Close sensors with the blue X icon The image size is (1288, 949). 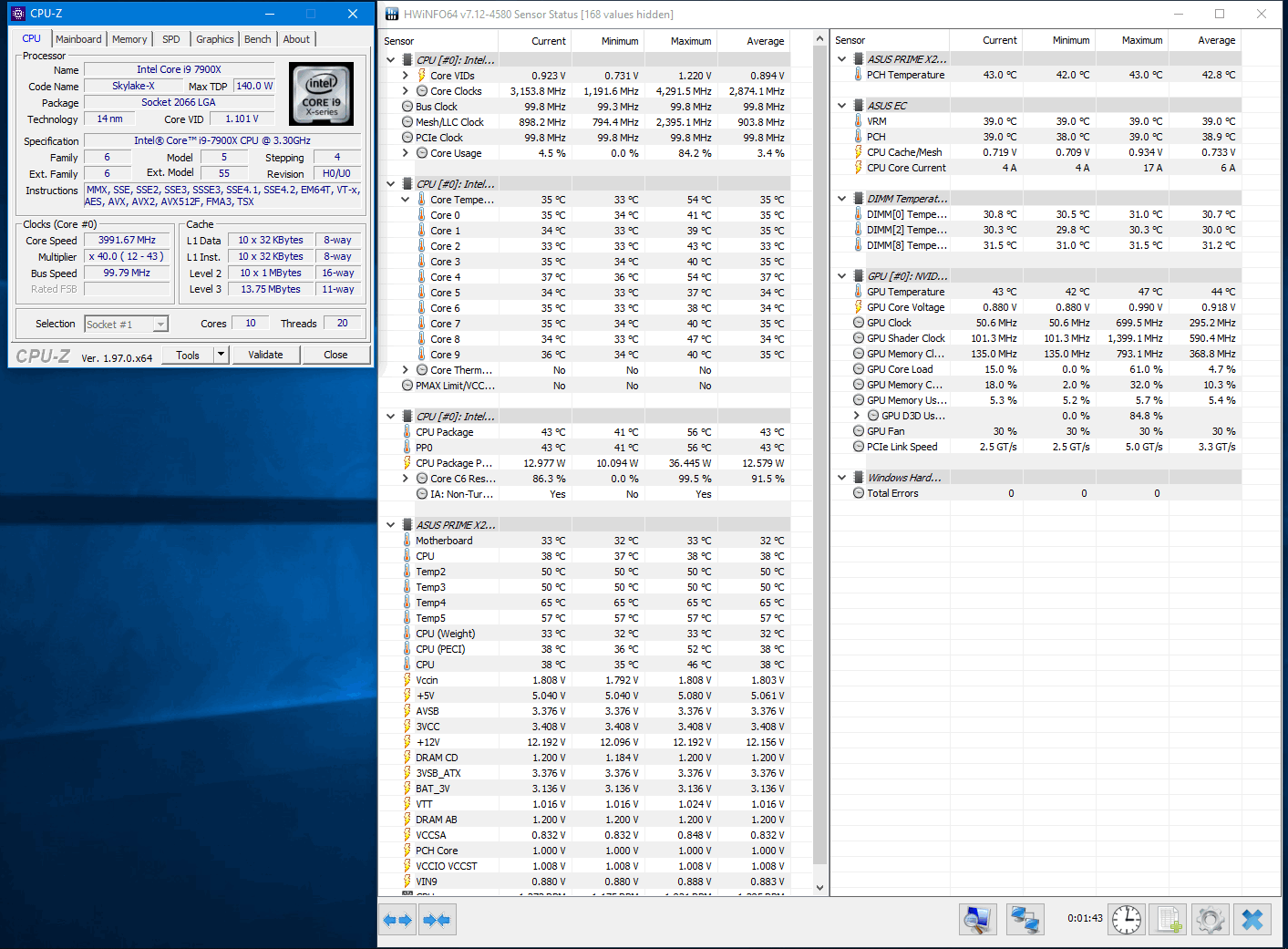(1252, 920)
